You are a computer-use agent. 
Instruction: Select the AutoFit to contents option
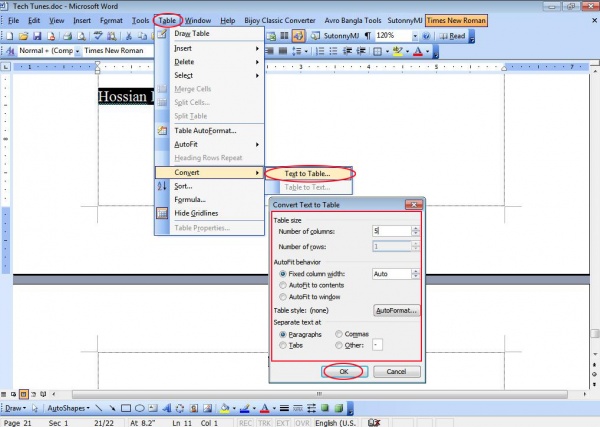tap(283, 285)
